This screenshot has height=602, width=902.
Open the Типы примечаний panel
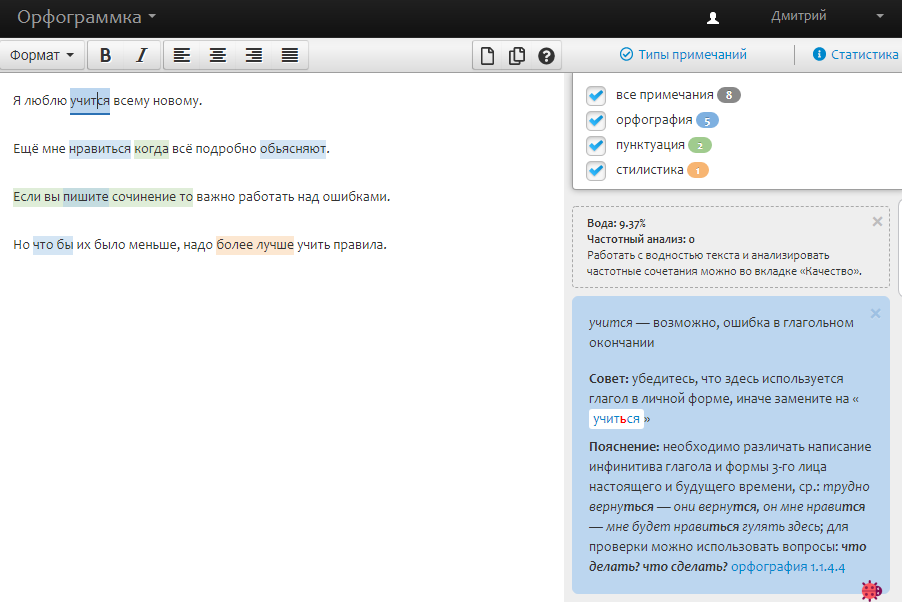pyautogui.click(x=683, y=55)
